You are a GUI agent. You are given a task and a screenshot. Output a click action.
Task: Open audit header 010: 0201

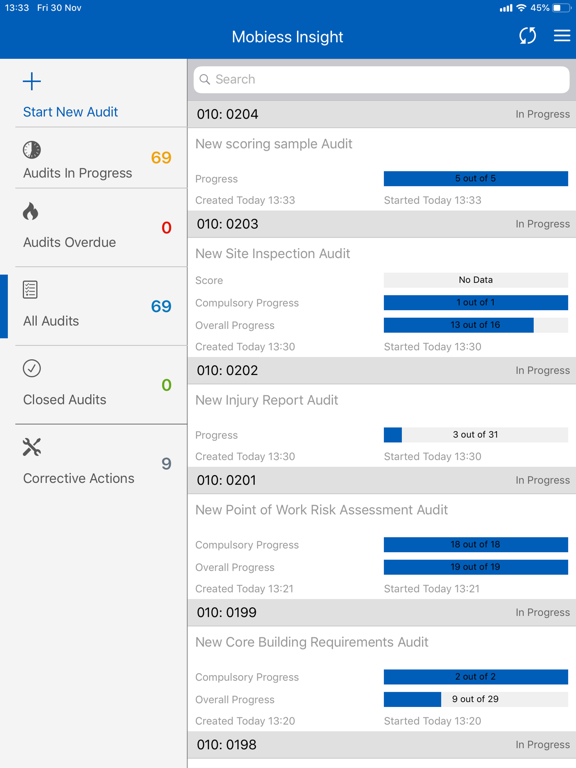pos(382,480)
